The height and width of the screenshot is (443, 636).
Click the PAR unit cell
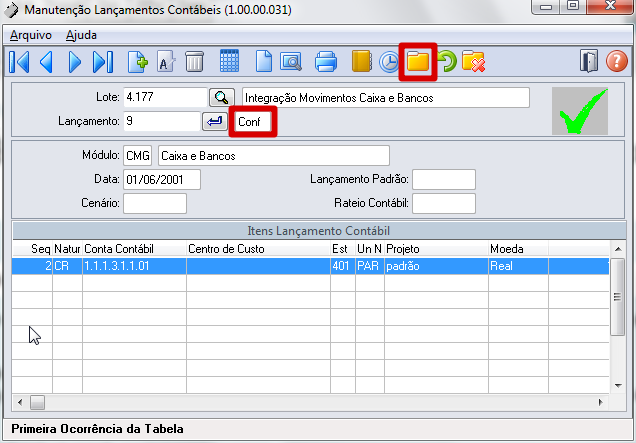pos(370,266)
